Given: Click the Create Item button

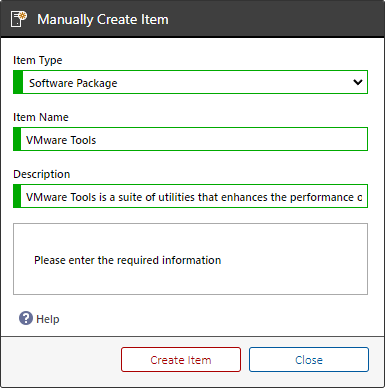Looking at the screenshot, I should point(181,360).
